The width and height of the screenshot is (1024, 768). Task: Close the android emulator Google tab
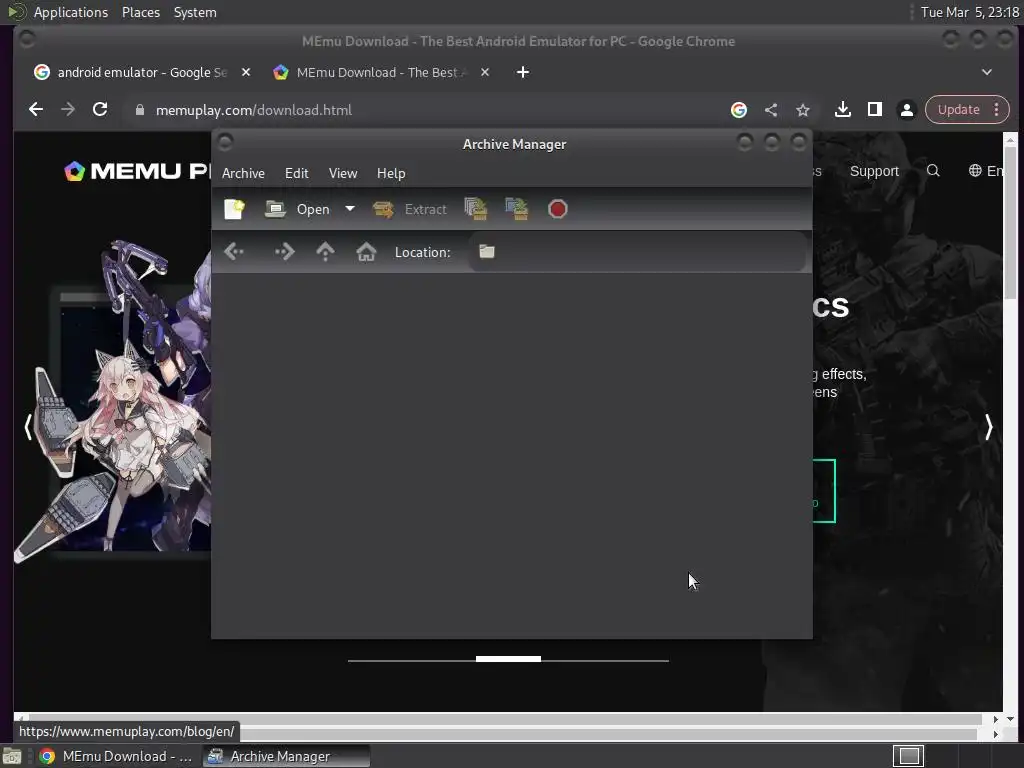pyautogui.click(x=246, y=72)
